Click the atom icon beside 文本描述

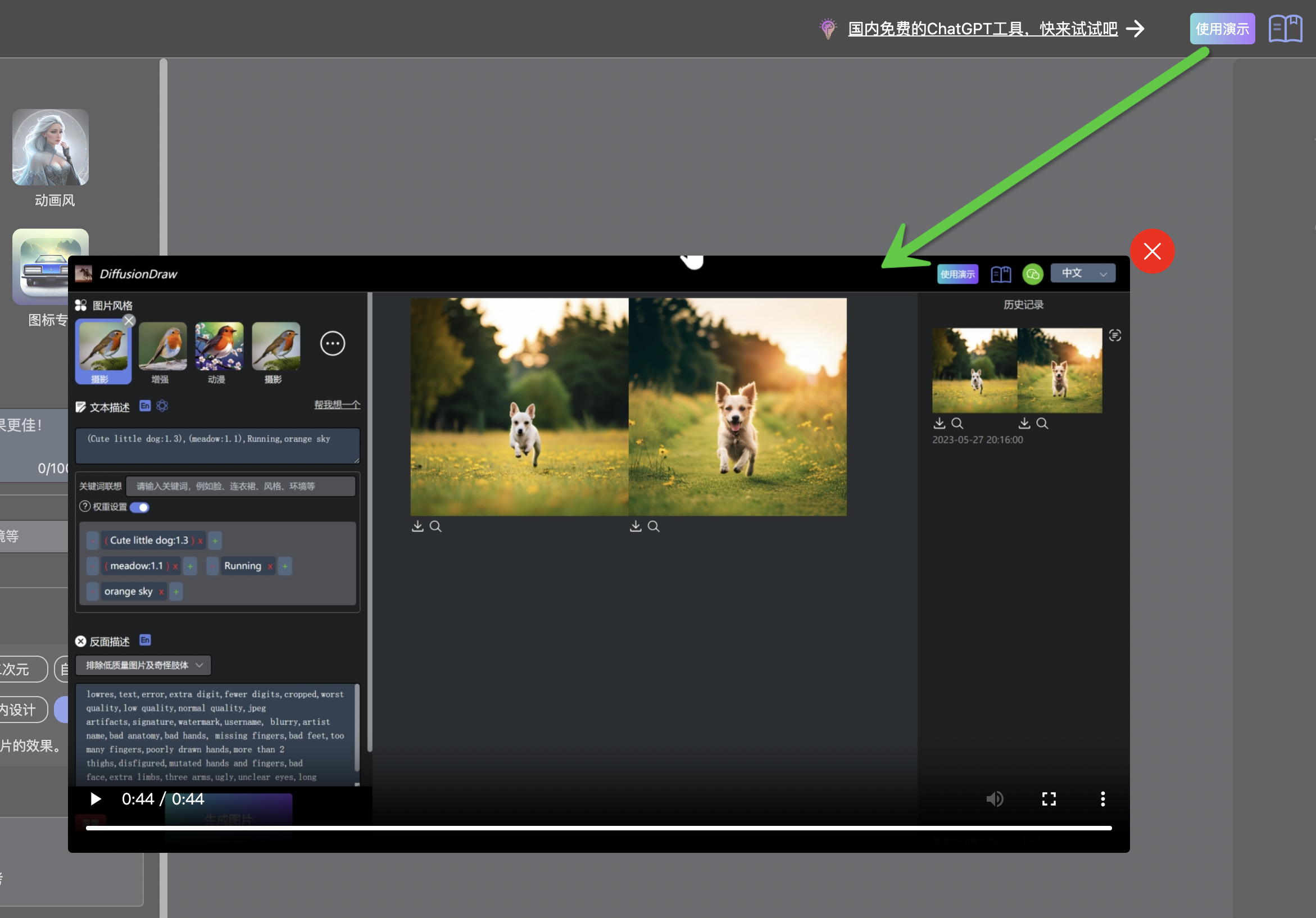[162, 406]
